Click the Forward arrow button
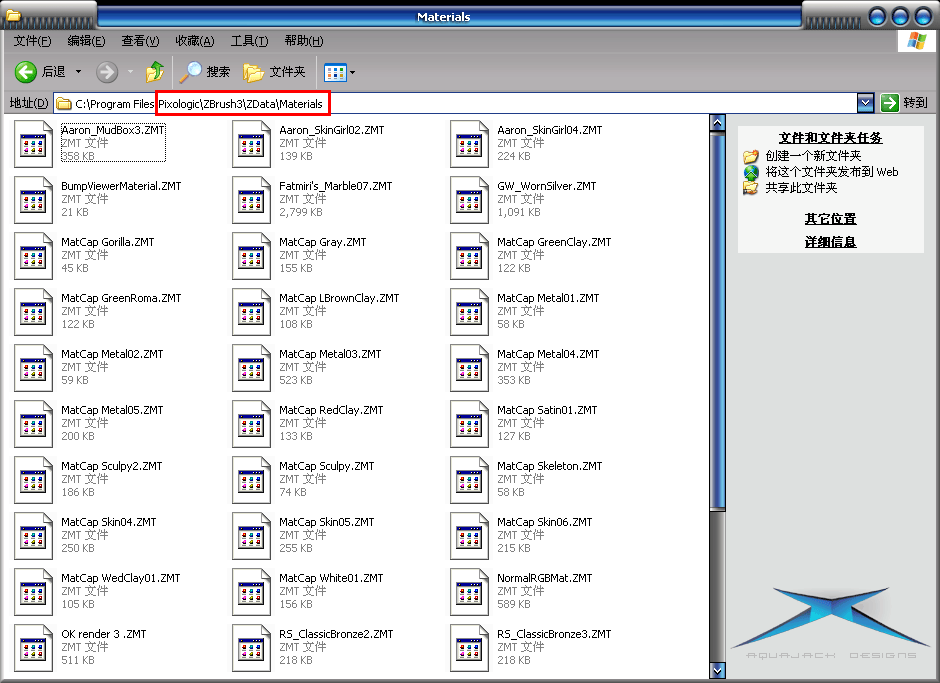The width and height of the screenshot is (940, 683). 107,72
